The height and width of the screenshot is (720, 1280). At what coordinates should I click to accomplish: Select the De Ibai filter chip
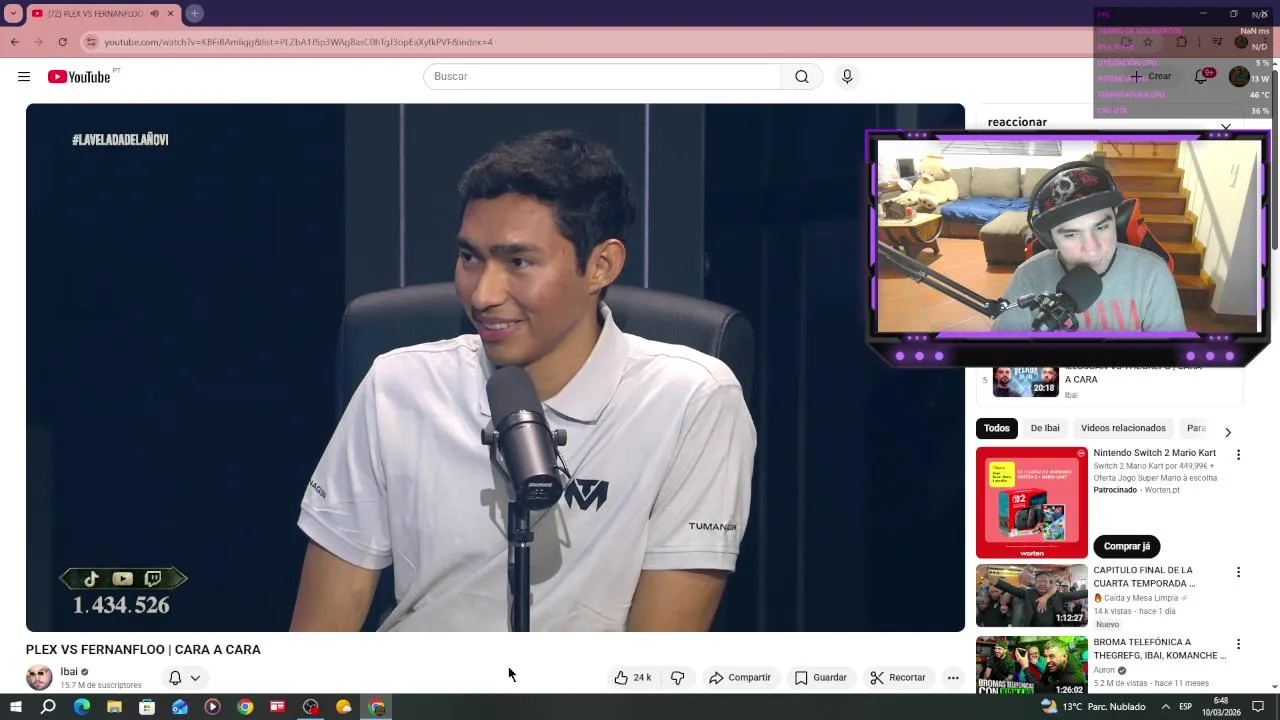1045,428
